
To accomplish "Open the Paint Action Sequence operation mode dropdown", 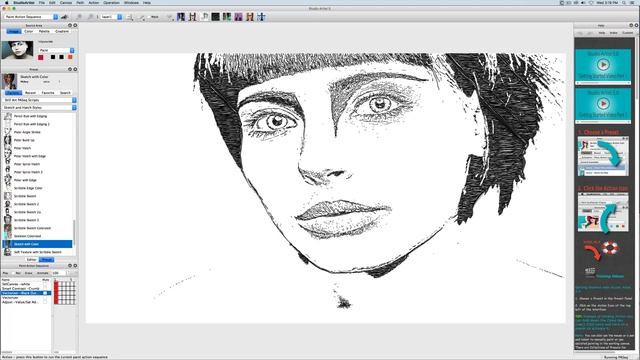I will pos(31,17).
